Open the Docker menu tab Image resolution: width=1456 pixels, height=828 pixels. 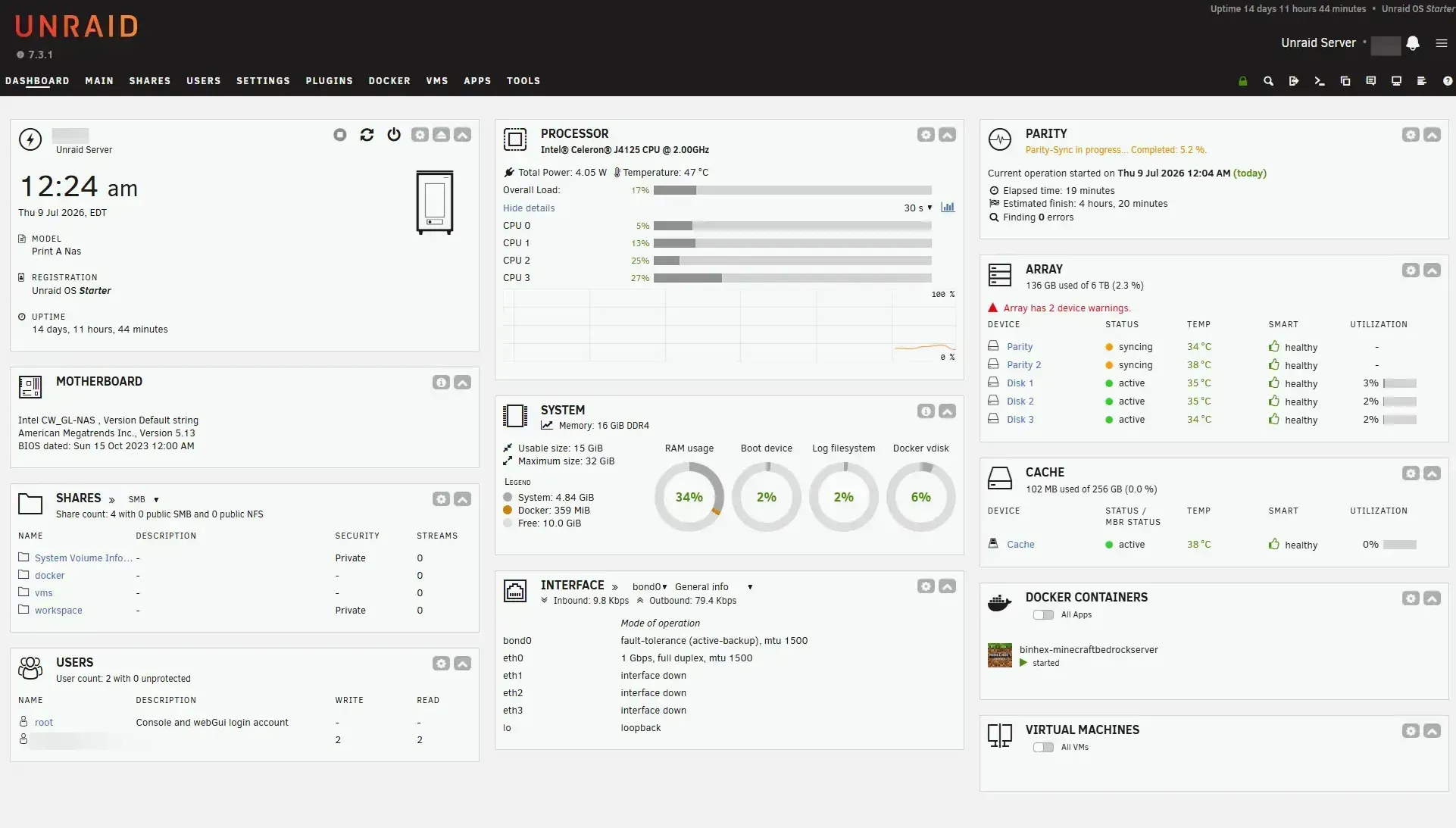pos(389,81)
